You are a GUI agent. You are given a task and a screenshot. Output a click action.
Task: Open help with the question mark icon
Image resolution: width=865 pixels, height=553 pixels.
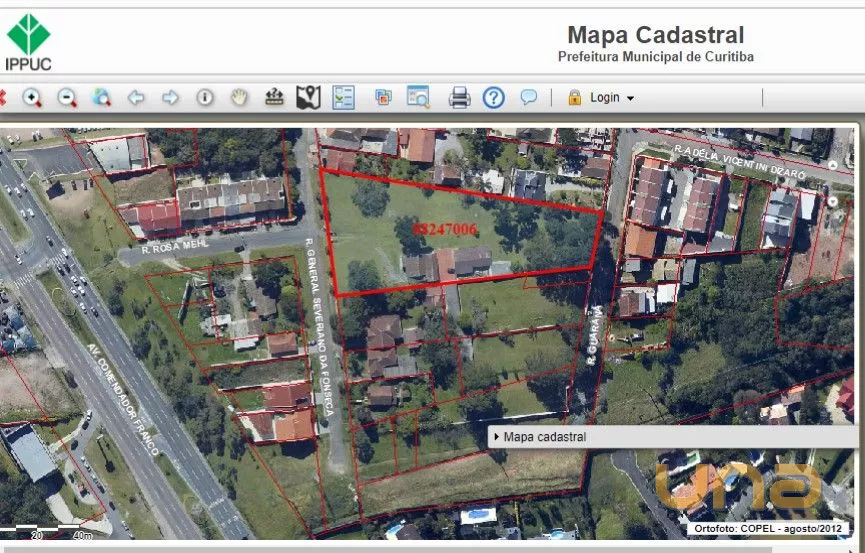point(494,97)
